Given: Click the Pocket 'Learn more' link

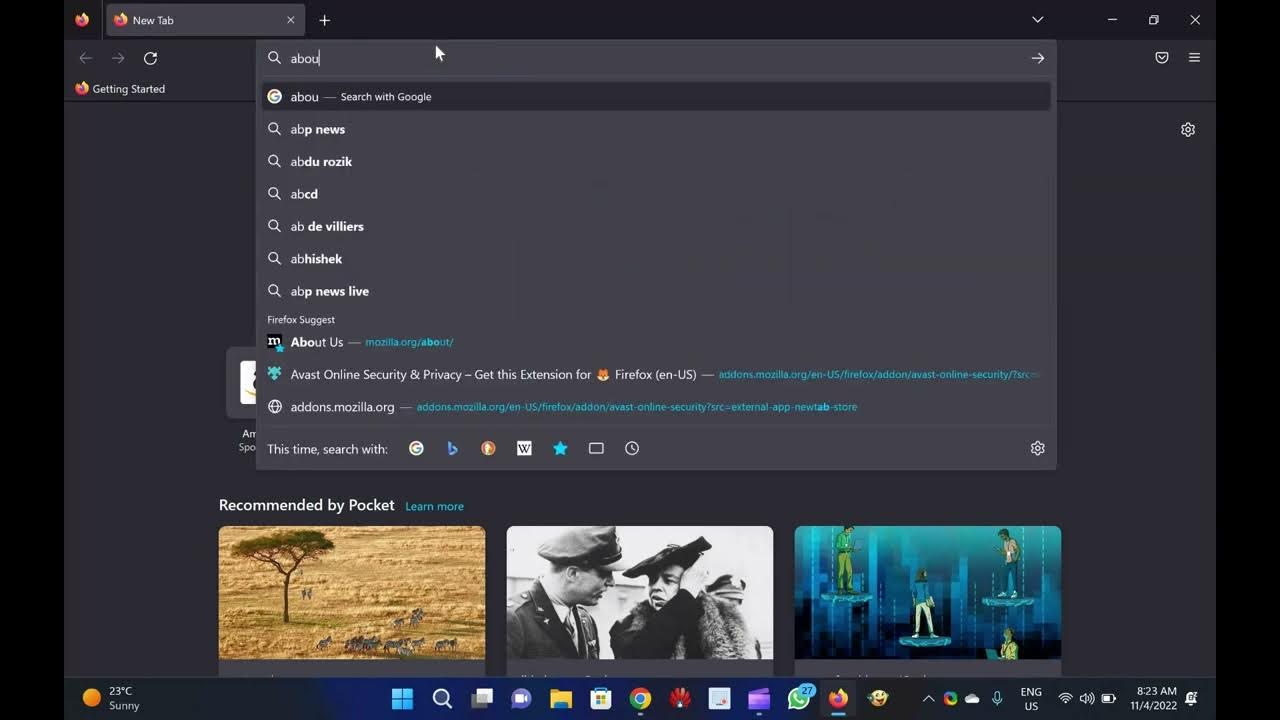Looking at the screenshot, I should [434, 507].
